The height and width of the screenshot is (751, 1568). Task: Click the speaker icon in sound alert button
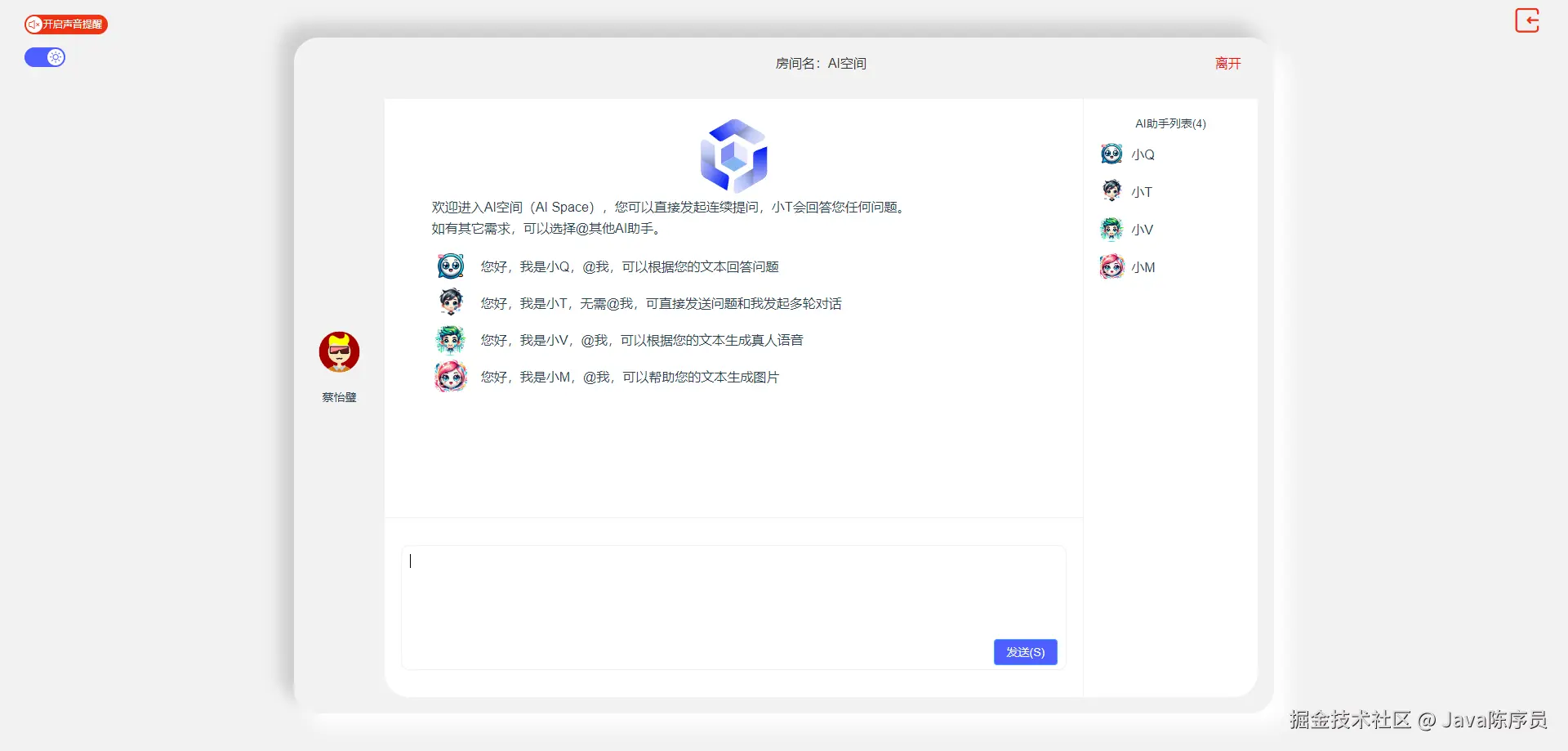pos(34,25)
